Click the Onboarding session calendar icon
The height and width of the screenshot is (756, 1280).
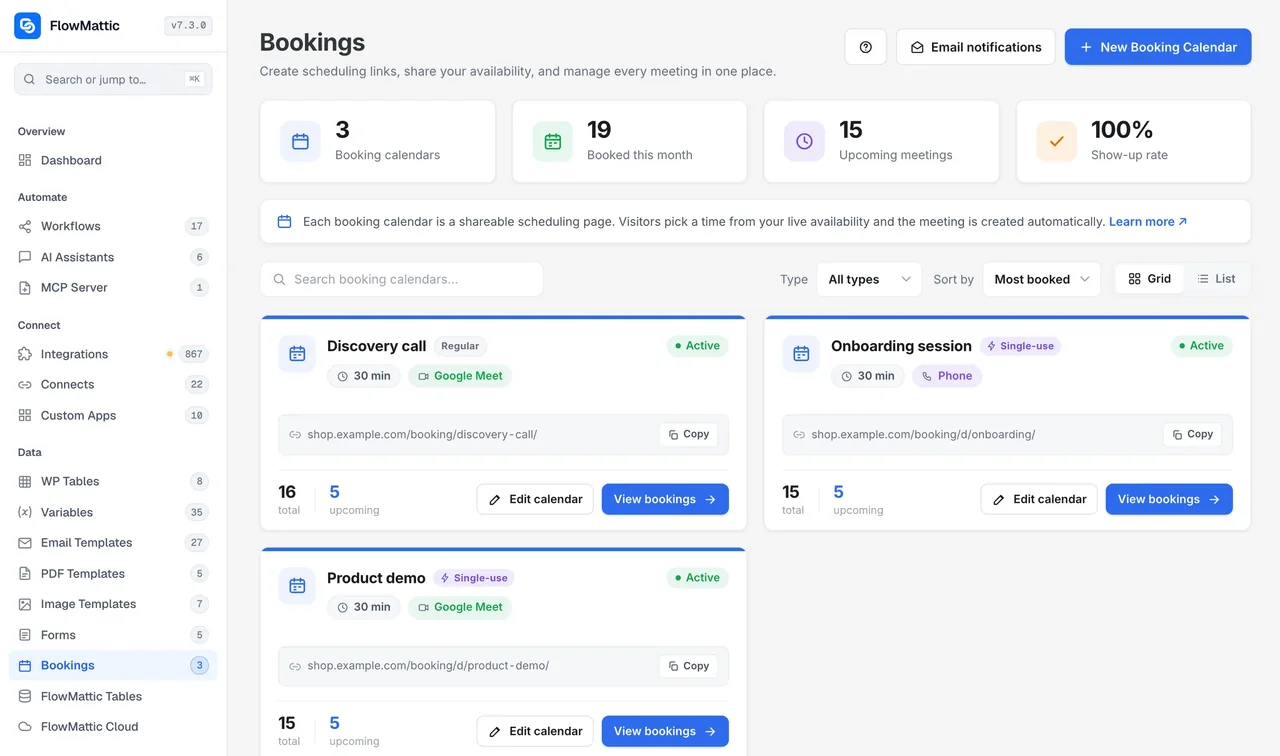(801, 354)
